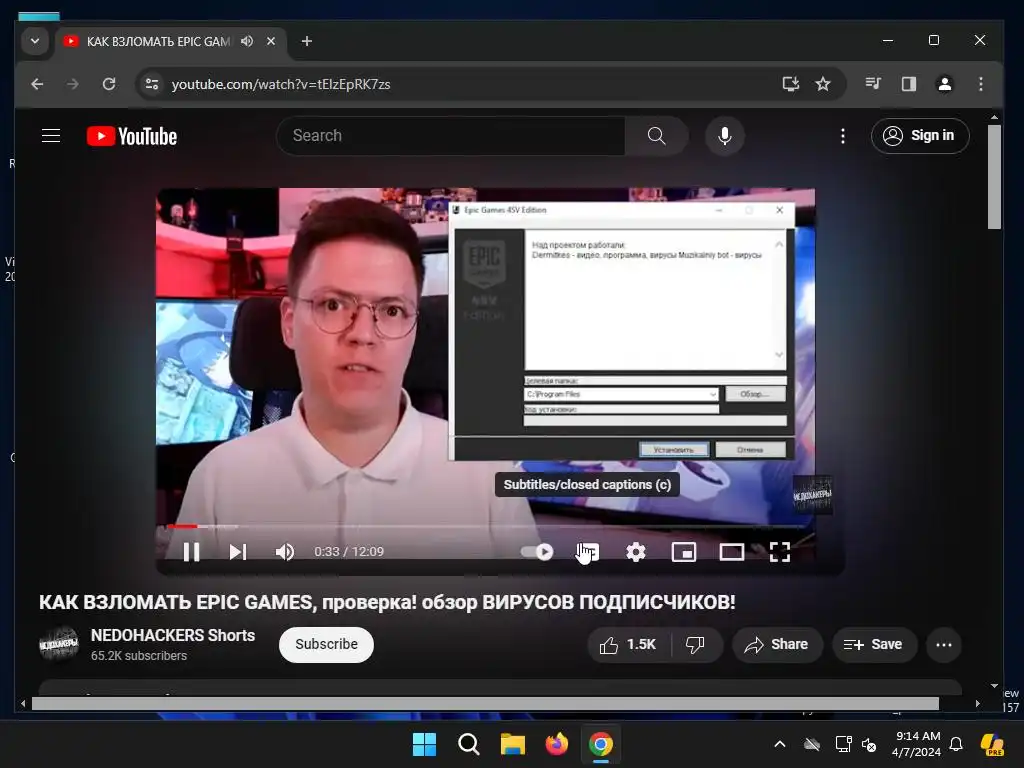1024x768 pixels.
Task: Pause the YouTube video
Action: [191, 552]
